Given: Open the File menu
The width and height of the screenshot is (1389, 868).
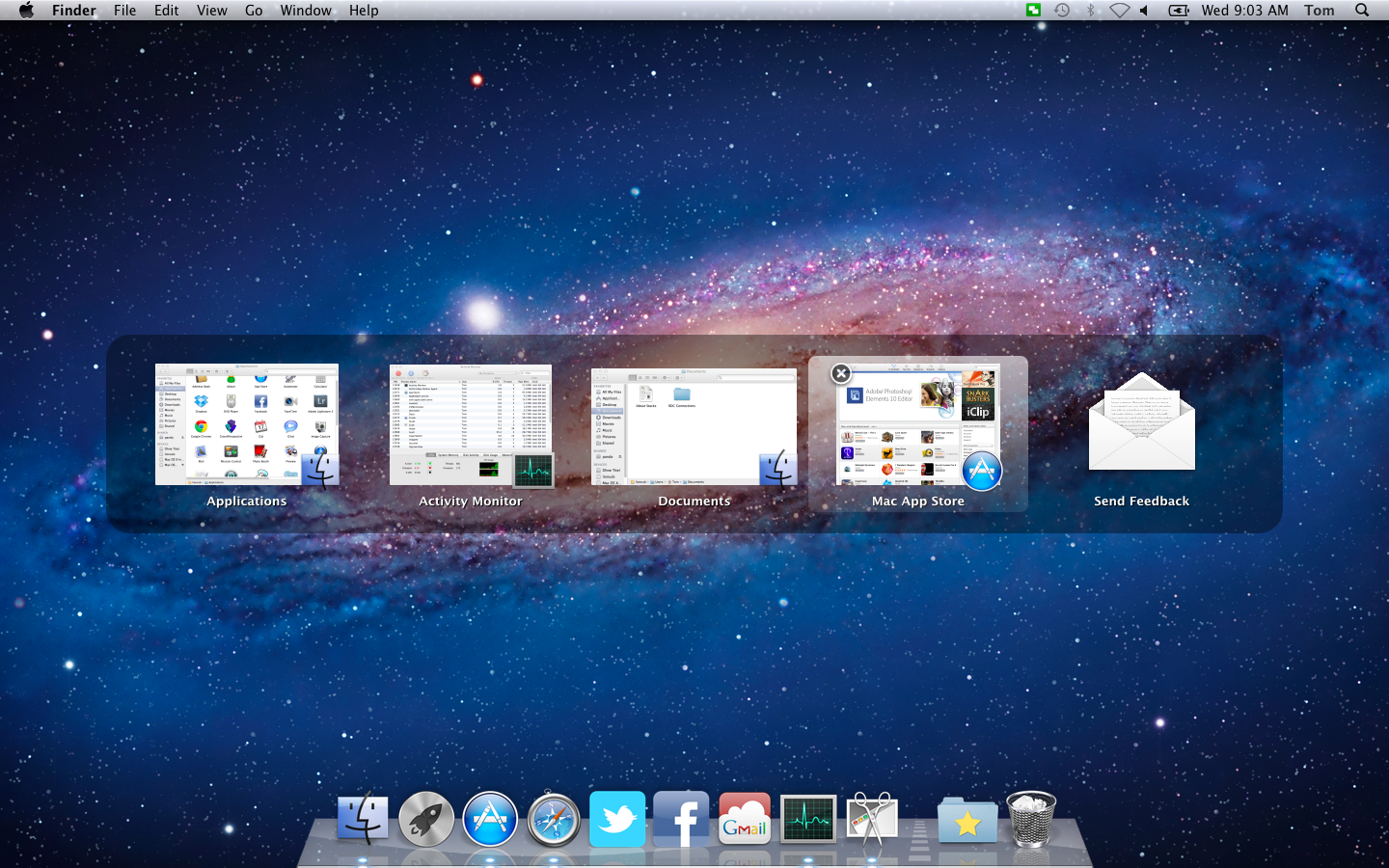Looking at the screenshot, I should point(124,11).
